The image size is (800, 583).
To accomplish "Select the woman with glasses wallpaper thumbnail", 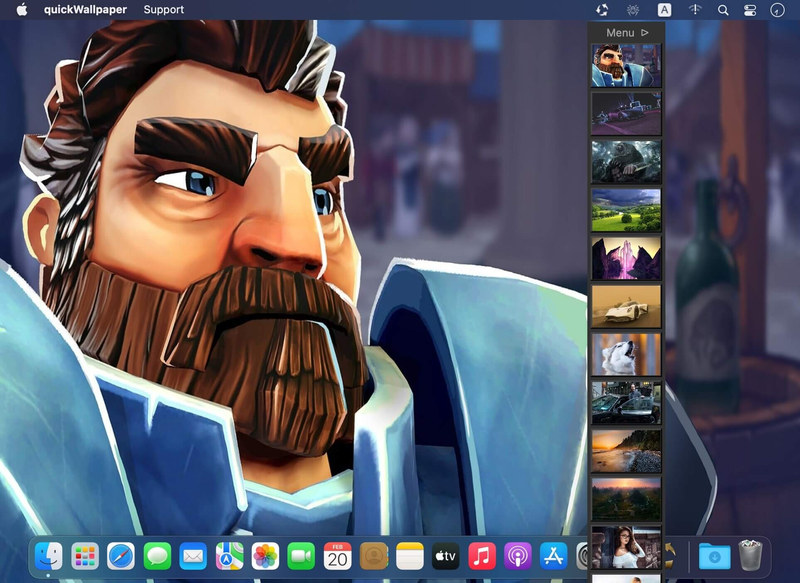I will click(x=626, y=548).
